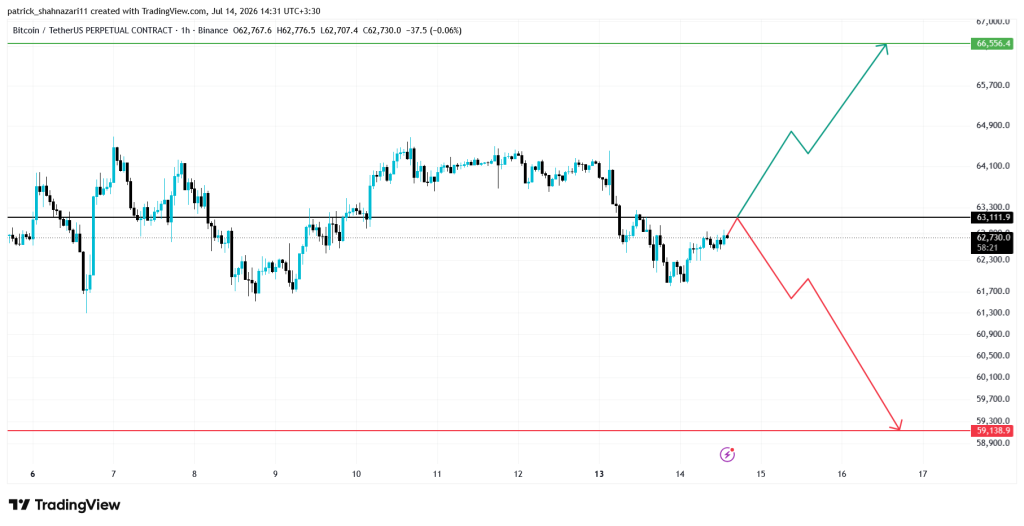1024x526 pixels.
Task: Click the 59,700.0 price axis label
Action: (993, 399)
